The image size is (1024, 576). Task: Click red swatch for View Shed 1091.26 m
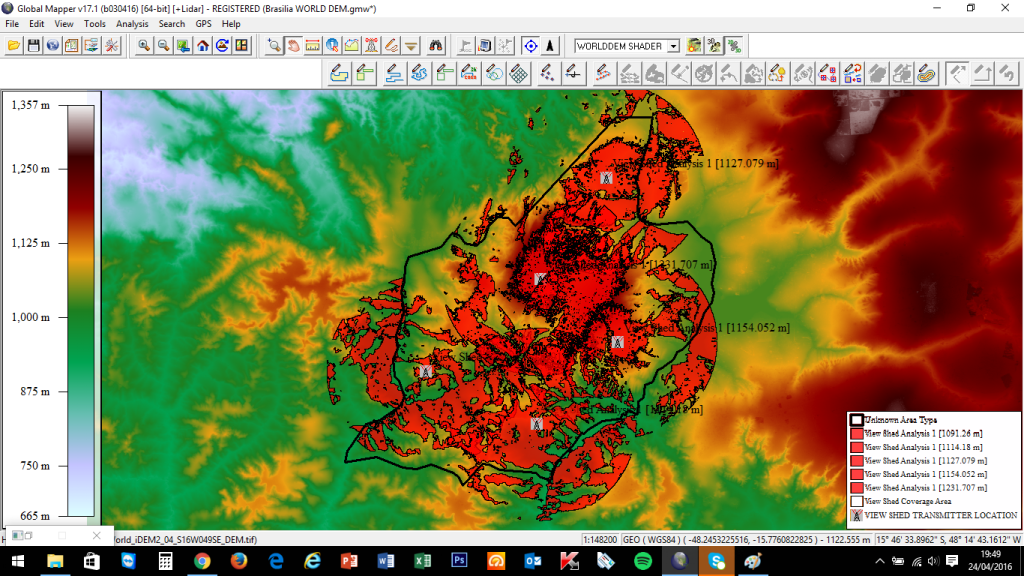[855, 434]
